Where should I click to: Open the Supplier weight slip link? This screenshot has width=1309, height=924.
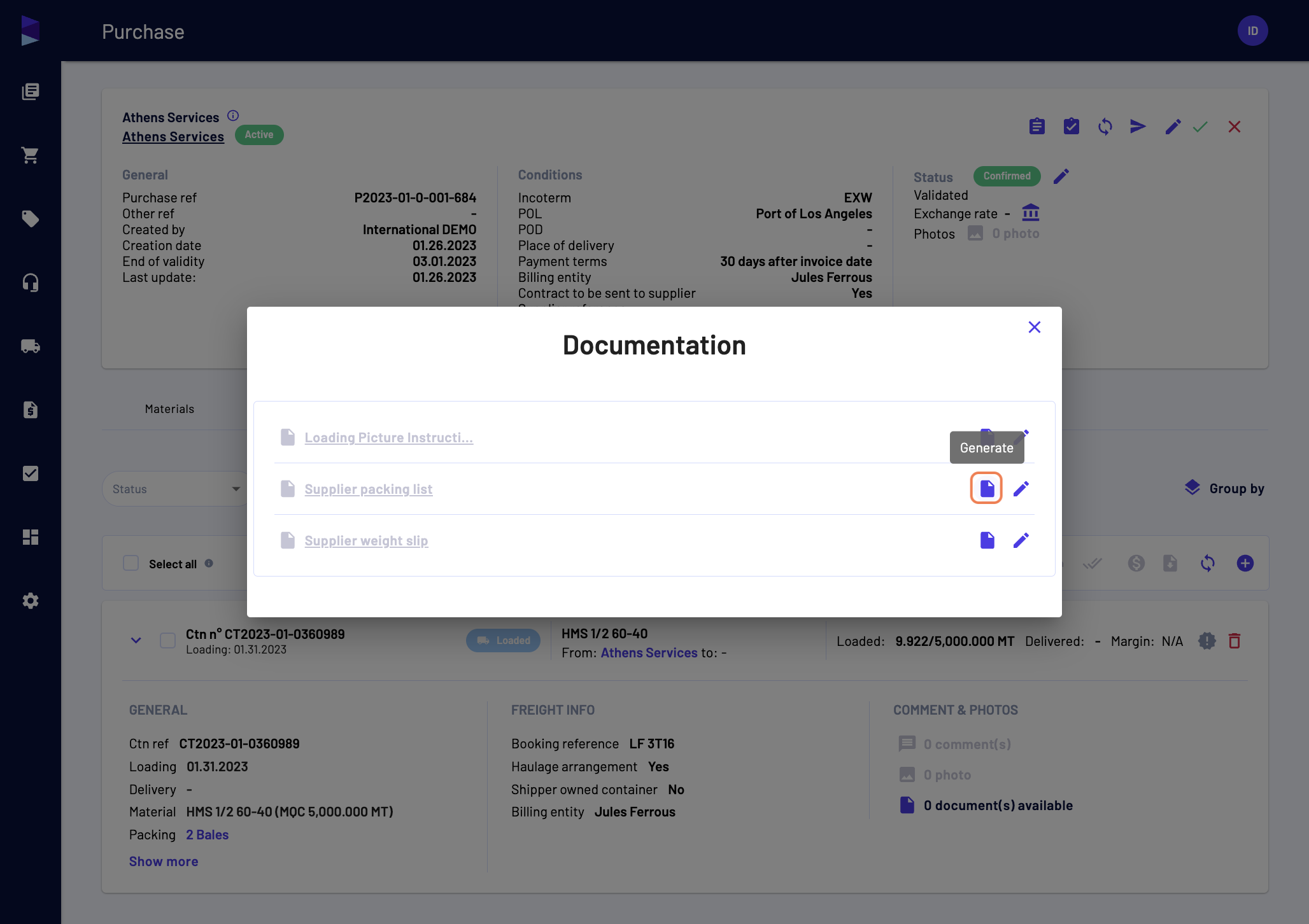(x=366, y=540)
